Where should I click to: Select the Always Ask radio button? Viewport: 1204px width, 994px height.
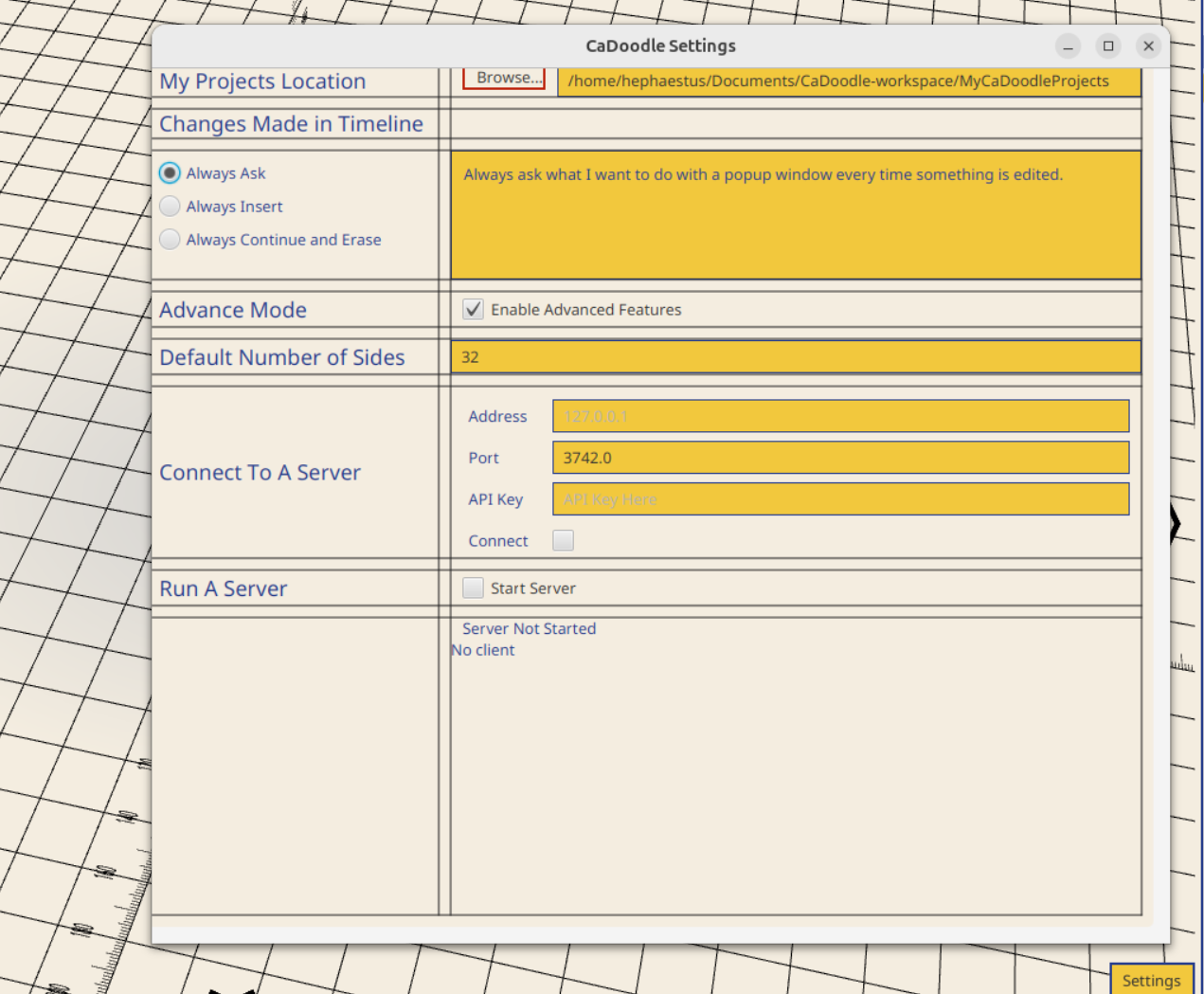pos(170,172)
